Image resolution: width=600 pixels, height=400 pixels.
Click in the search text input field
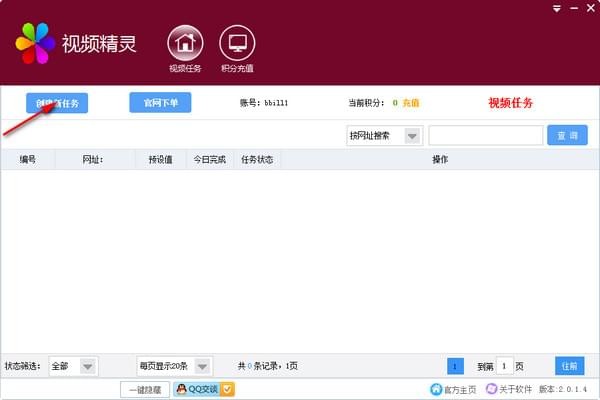point(485,136)
